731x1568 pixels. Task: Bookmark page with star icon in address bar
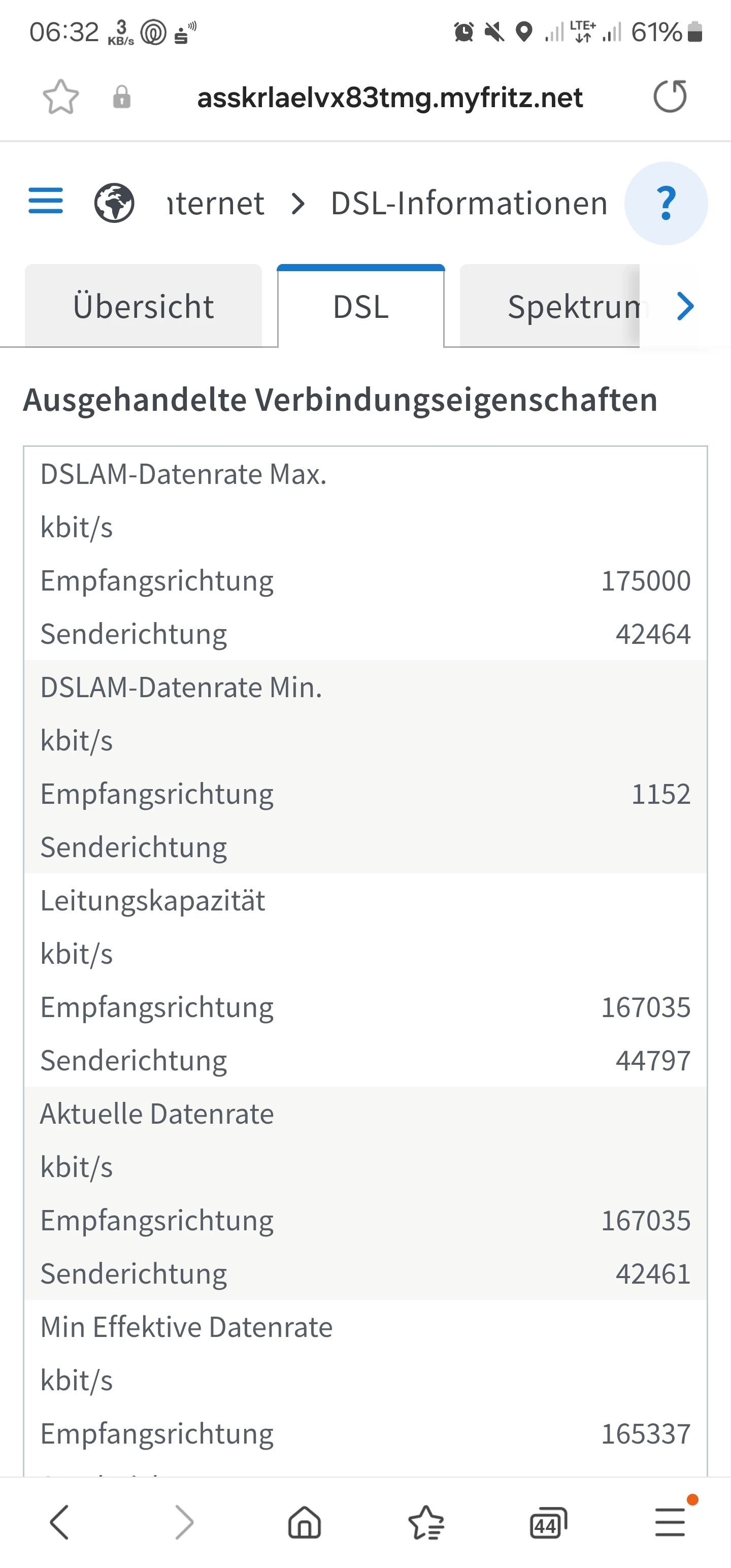click(x=61, y=97)
